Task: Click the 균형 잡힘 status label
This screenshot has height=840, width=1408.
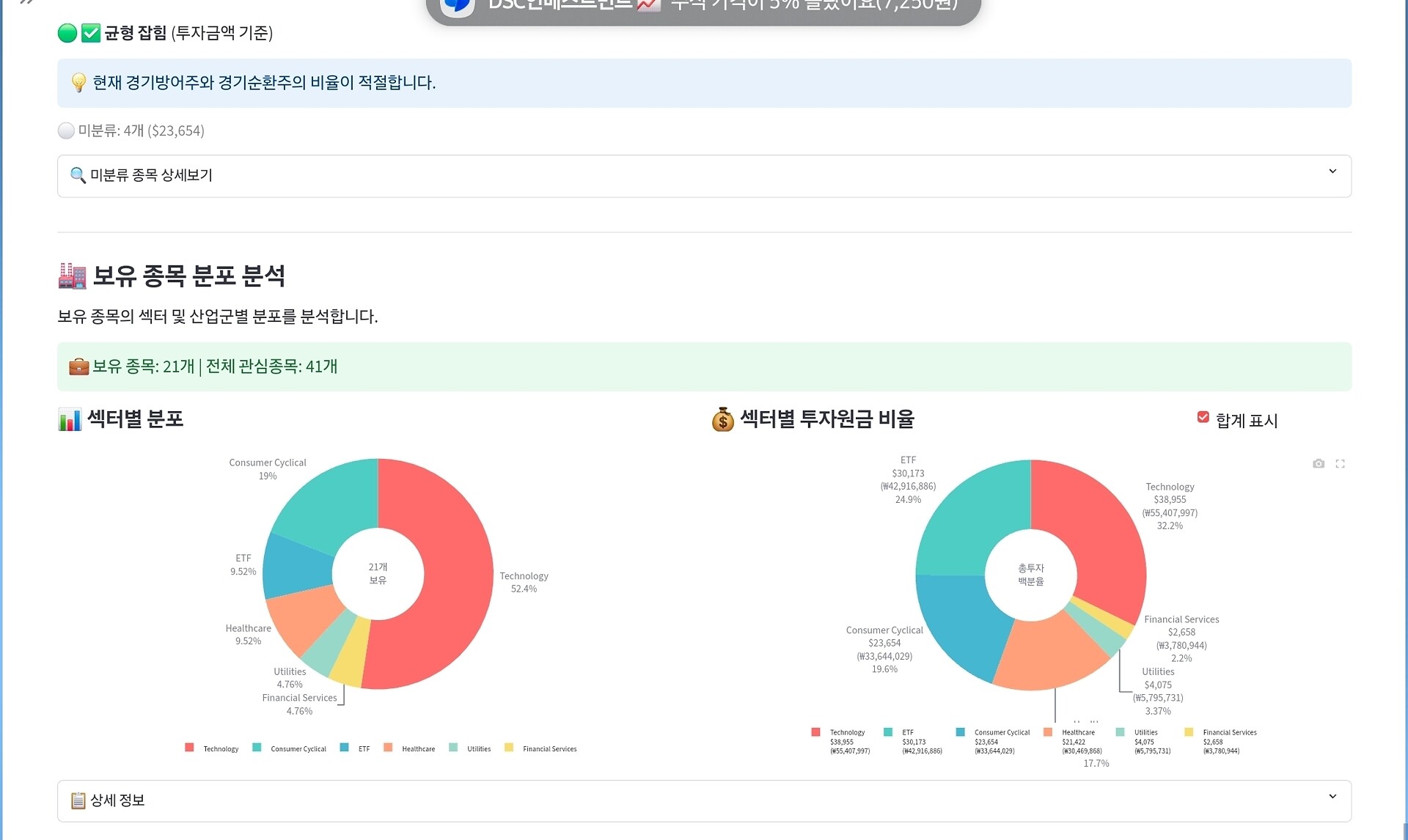Action: click(136, 33)
